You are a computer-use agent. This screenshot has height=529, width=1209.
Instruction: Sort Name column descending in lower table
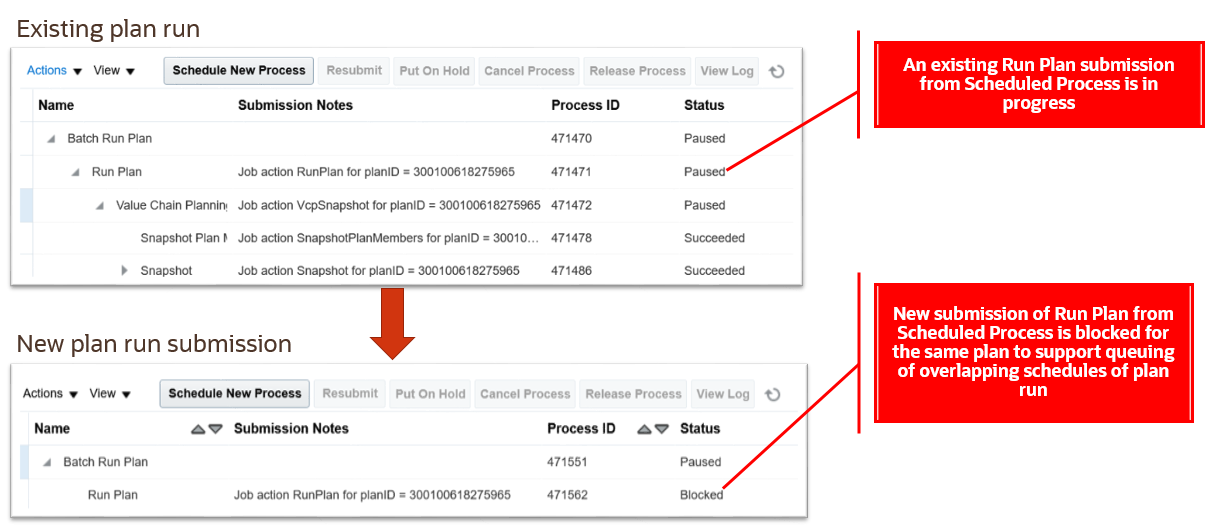tap(215, 429)
